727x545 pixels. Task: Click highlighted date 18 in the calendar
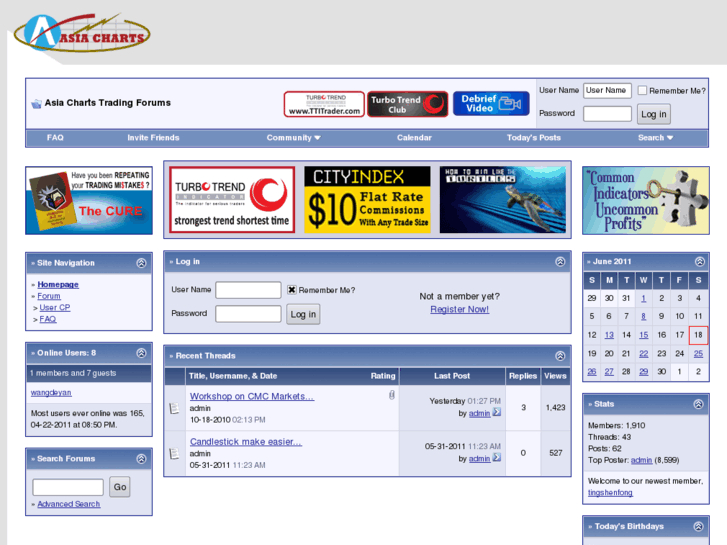tap(698, 335)
